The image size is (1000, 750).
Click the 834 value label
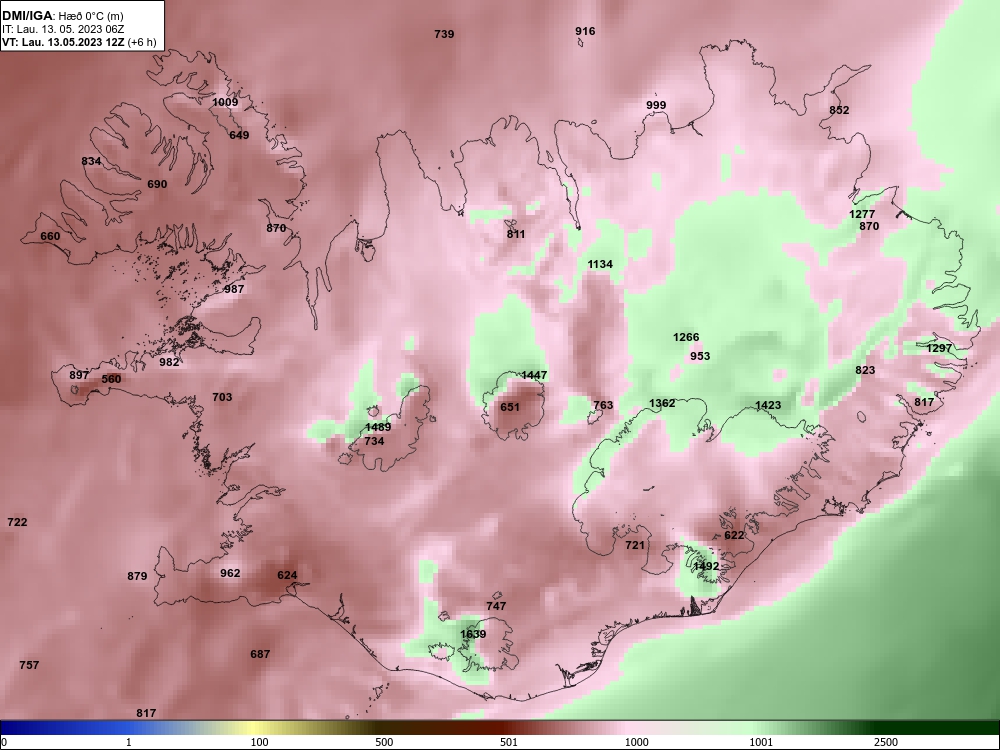click(x=91, y=161)
